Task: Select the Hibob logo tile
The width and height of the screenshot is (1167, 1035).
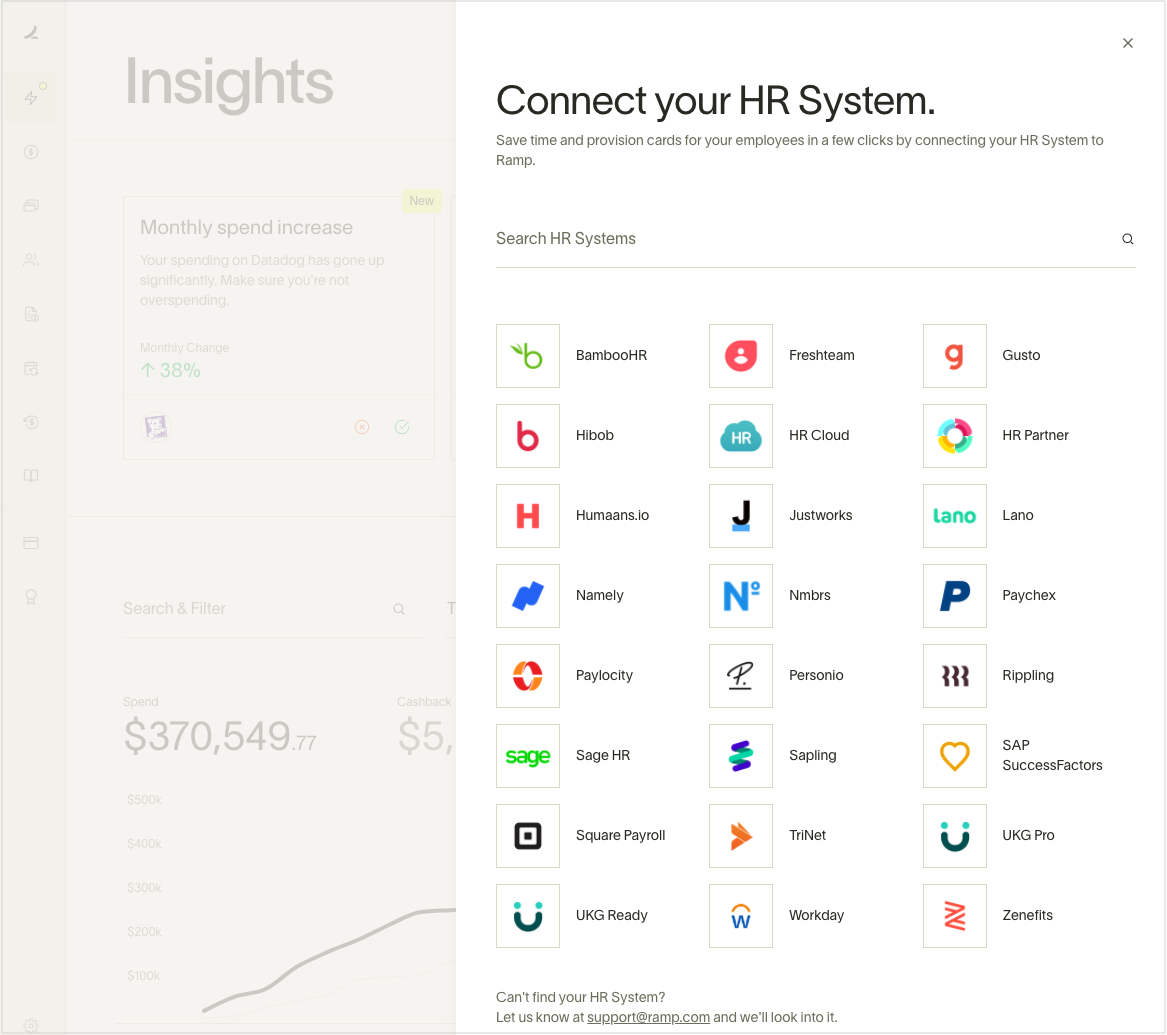Action: tap(528, 436)
